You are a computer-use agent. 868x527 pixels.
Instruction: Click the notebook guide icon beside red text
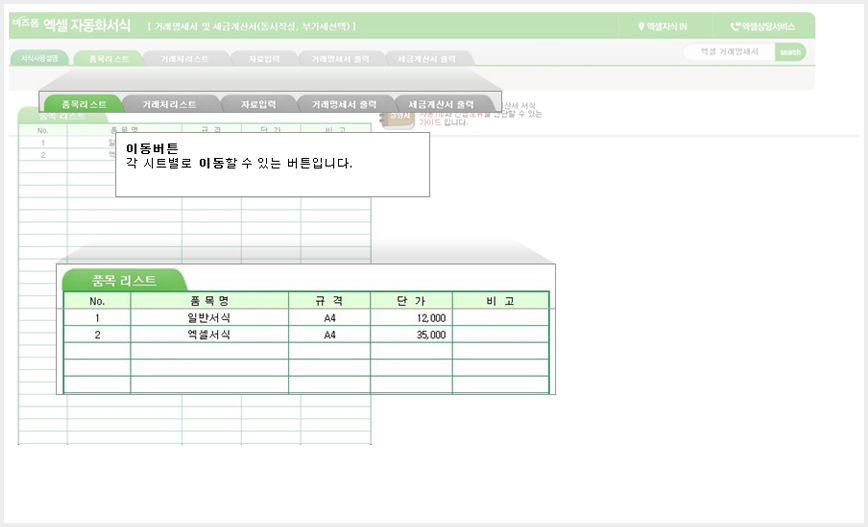pos(397,119)
